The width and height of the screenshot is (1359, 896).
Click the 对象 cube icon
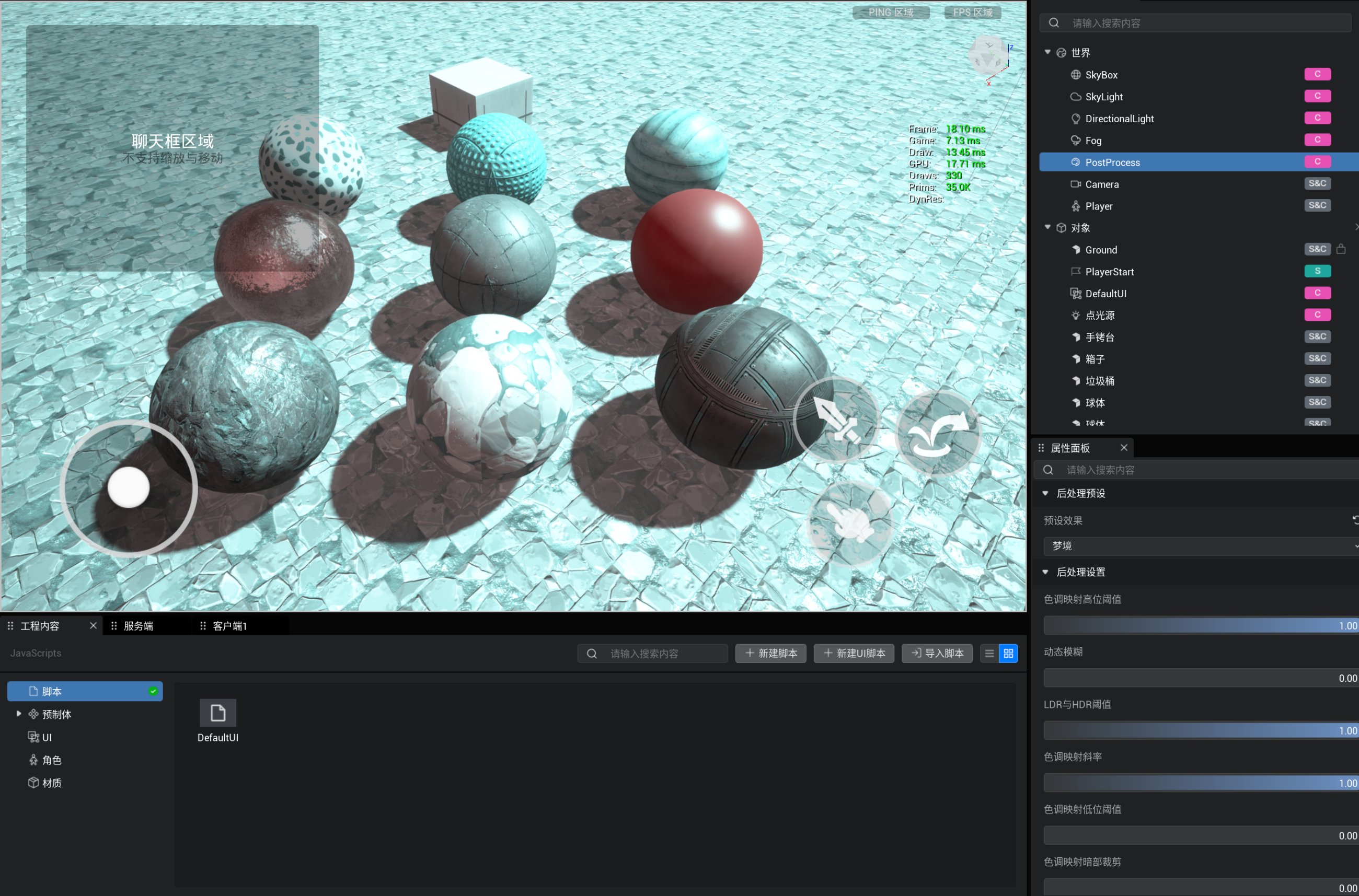pyautogui.click(x=1061, y=228)
